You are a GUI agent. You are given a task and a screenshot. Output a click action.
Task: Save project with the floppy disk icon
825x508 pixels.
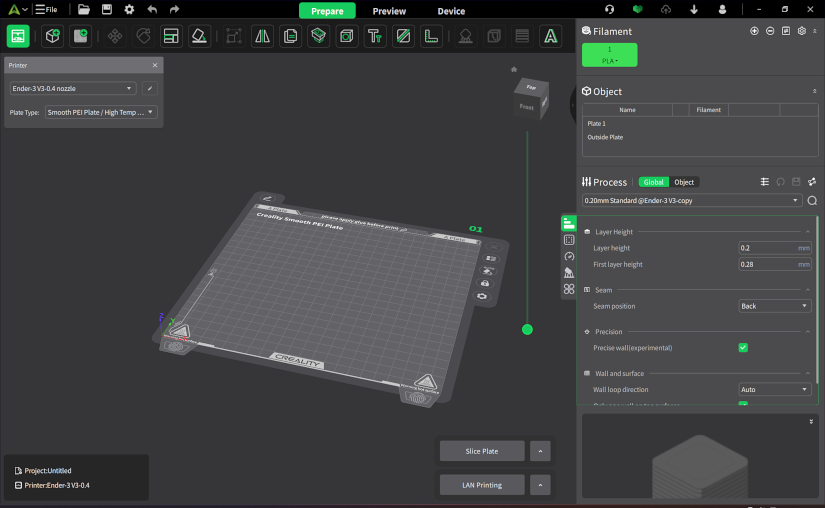(107, 9)
